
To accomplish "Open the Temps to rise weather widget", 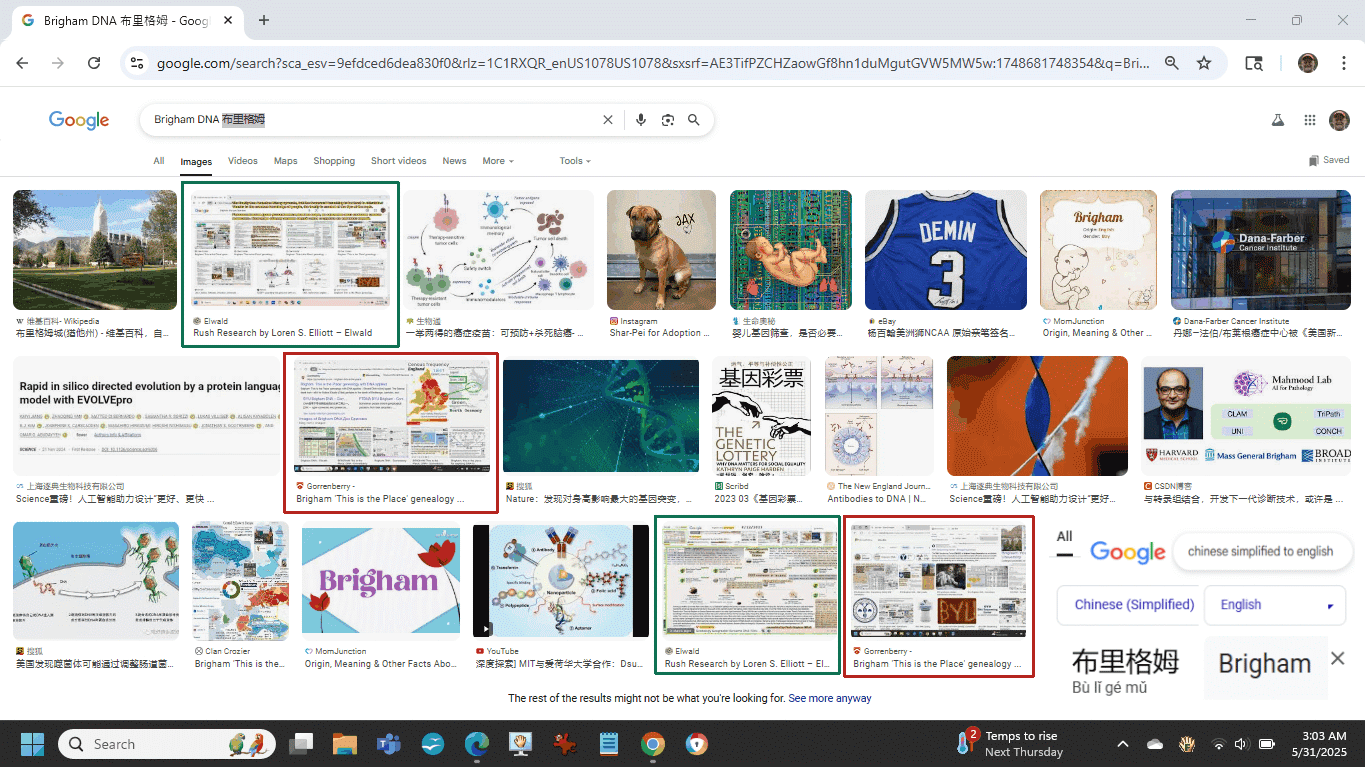I will tap(1011, 744).
